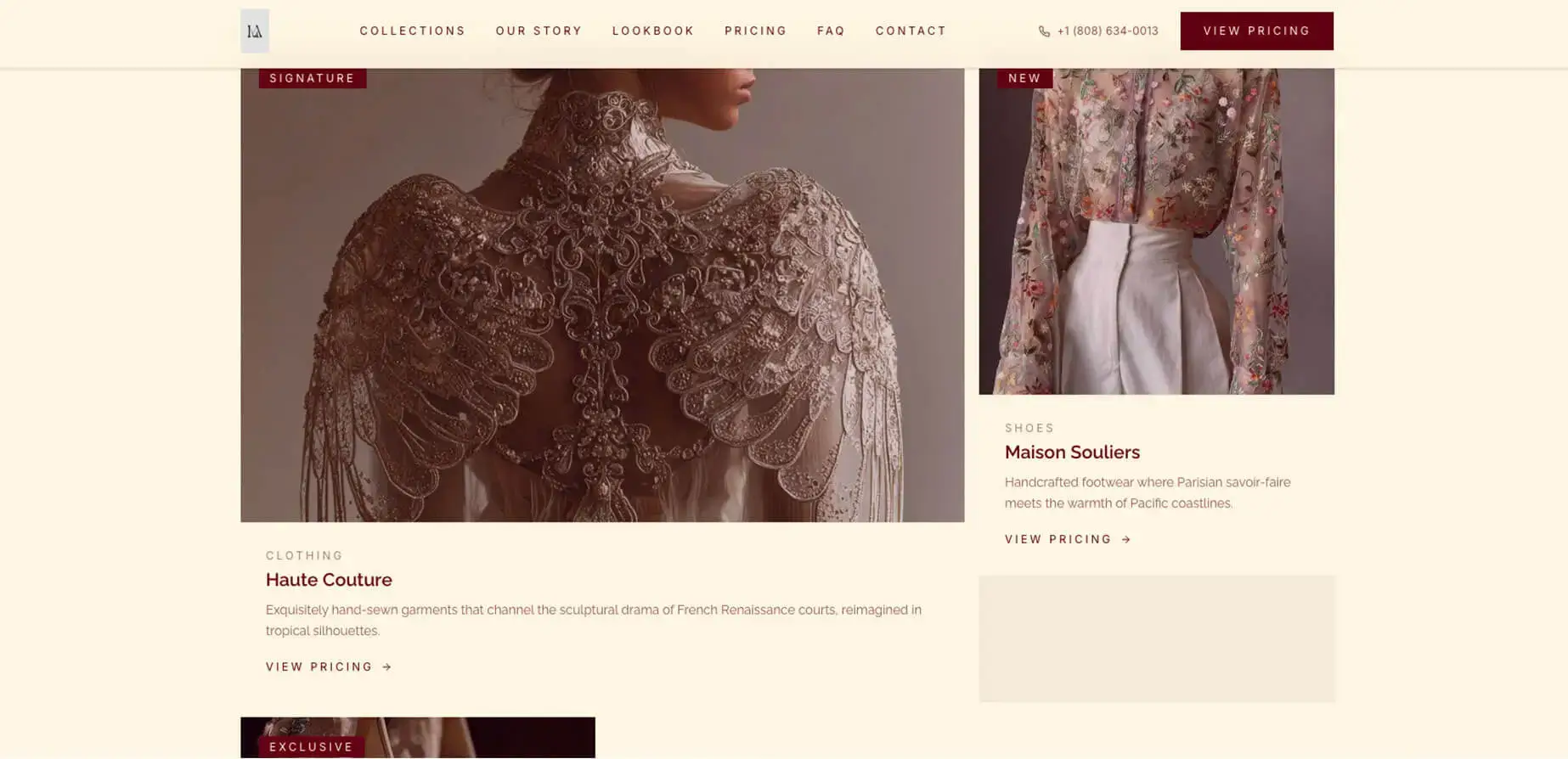Click the Shoes category label
The image size is (1568, 759).
pos(1029,429)
